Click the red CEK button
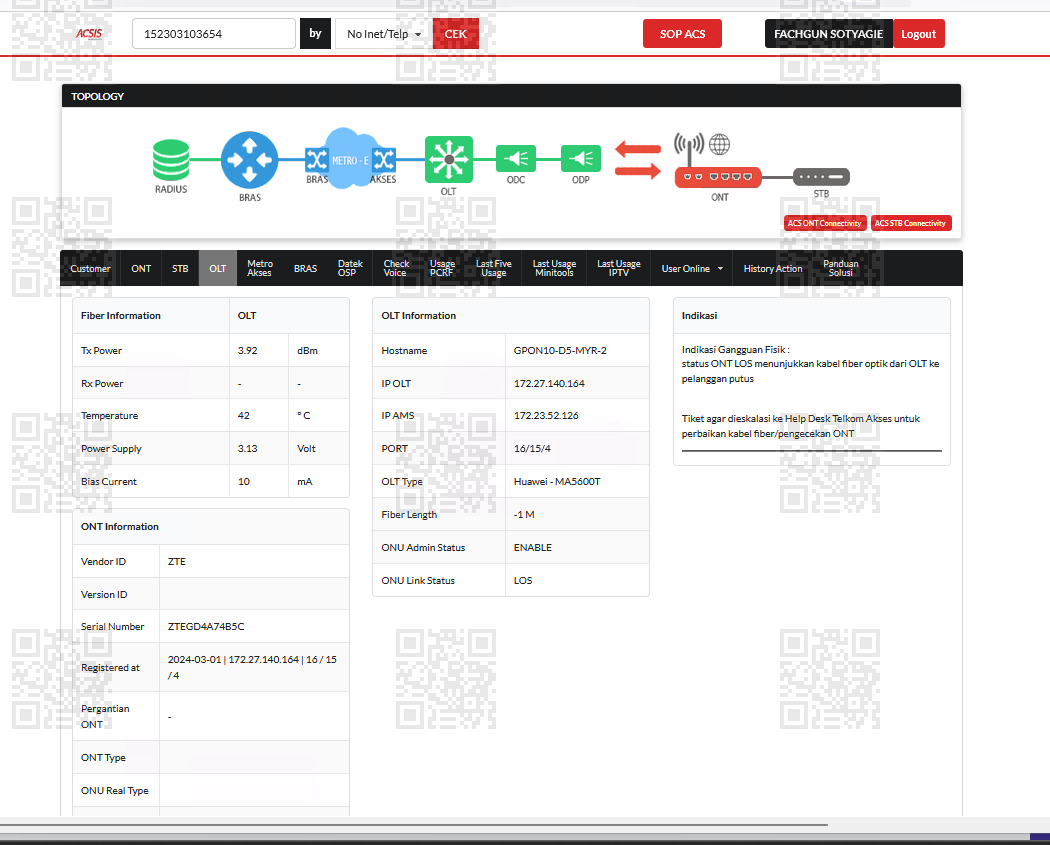Screen dimensions: 1050x845 455,33
